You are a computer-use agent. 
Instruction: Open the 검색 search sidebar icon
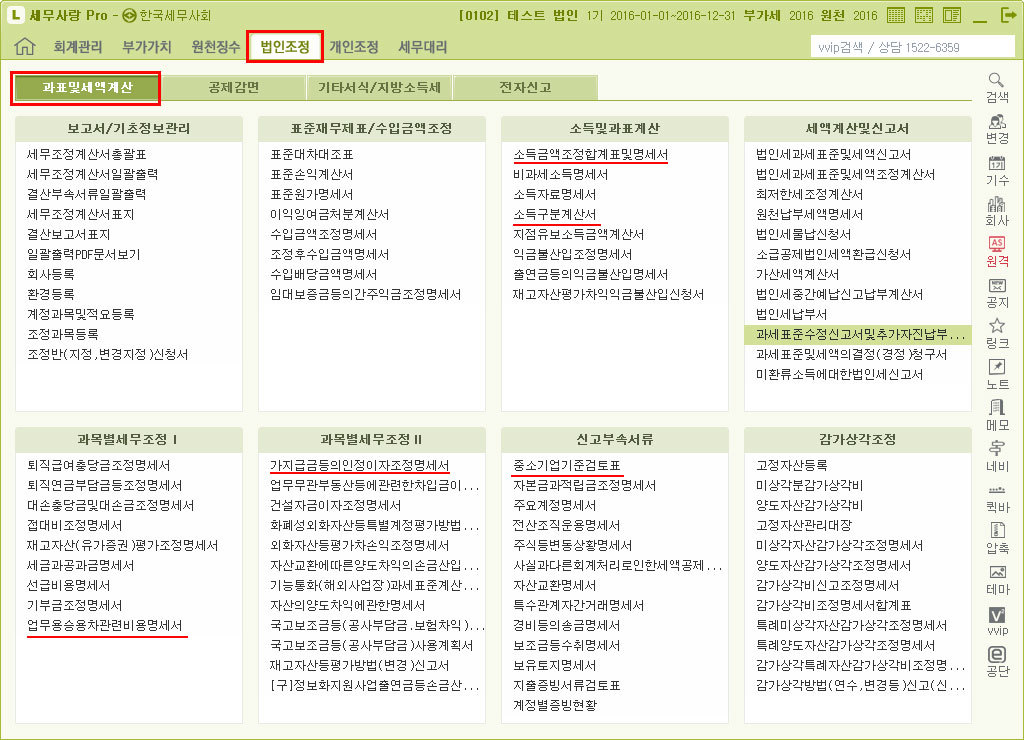(x=997, y=88)
